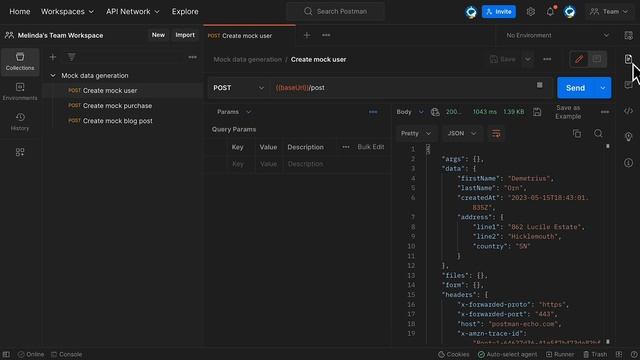Click the network globe icon in response bar
Image resolution: width=640 pixels, height=360 pixels.
435,112
